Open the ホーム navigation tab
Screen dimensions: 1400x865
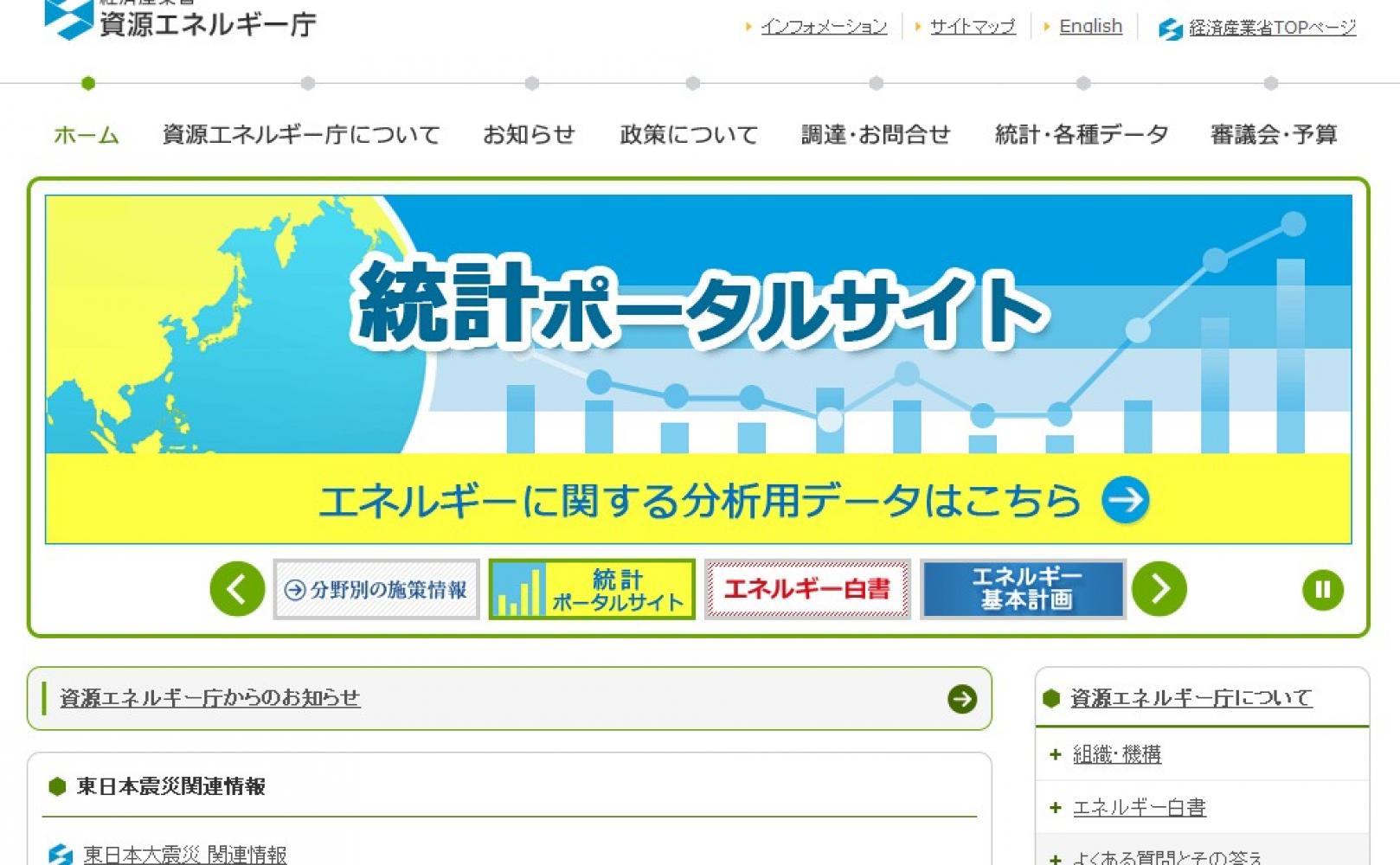click(x=87, y=135)
